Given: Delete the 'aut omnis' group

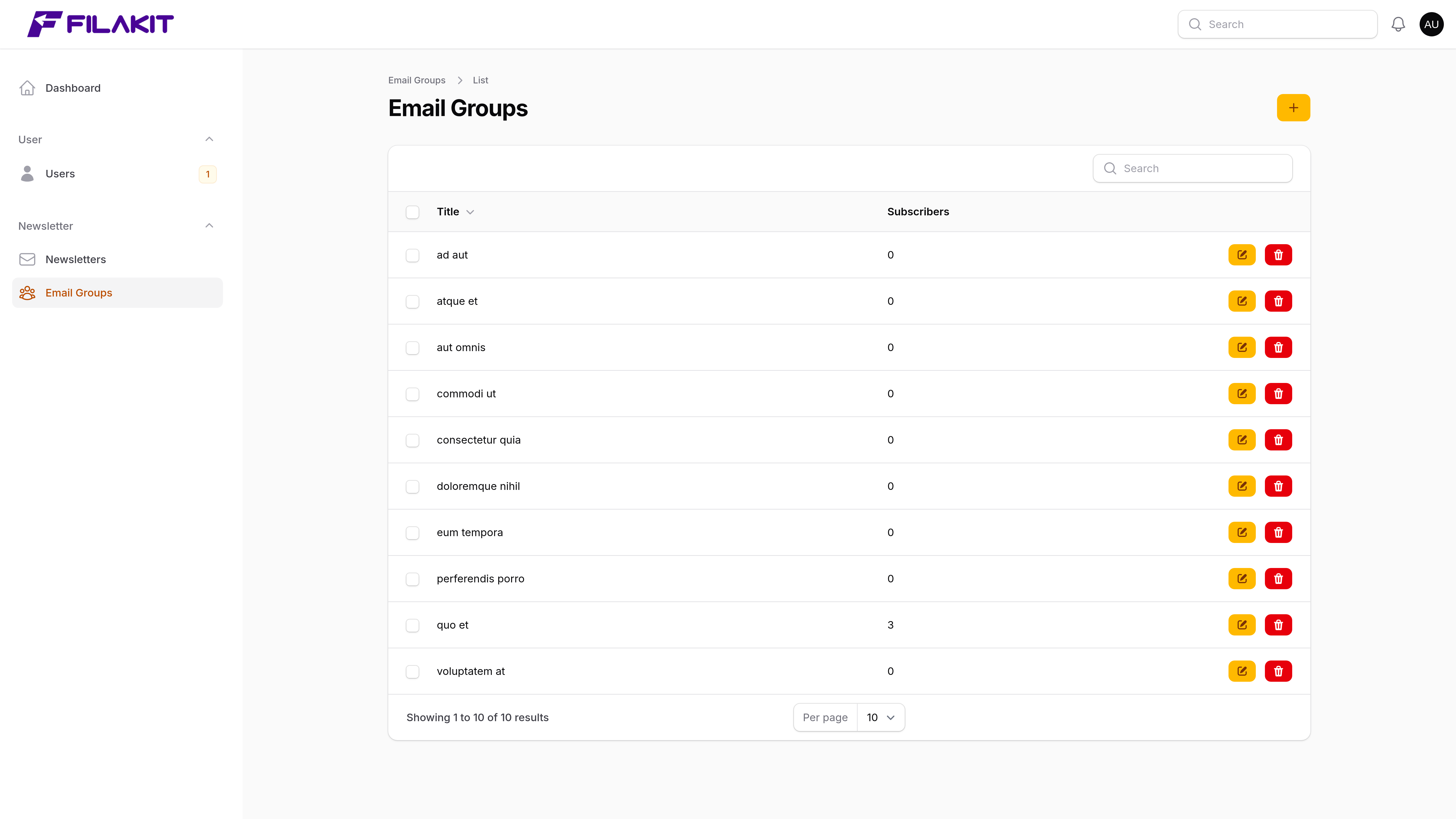Looking at the screenshot, I should tap(1278, 348).
